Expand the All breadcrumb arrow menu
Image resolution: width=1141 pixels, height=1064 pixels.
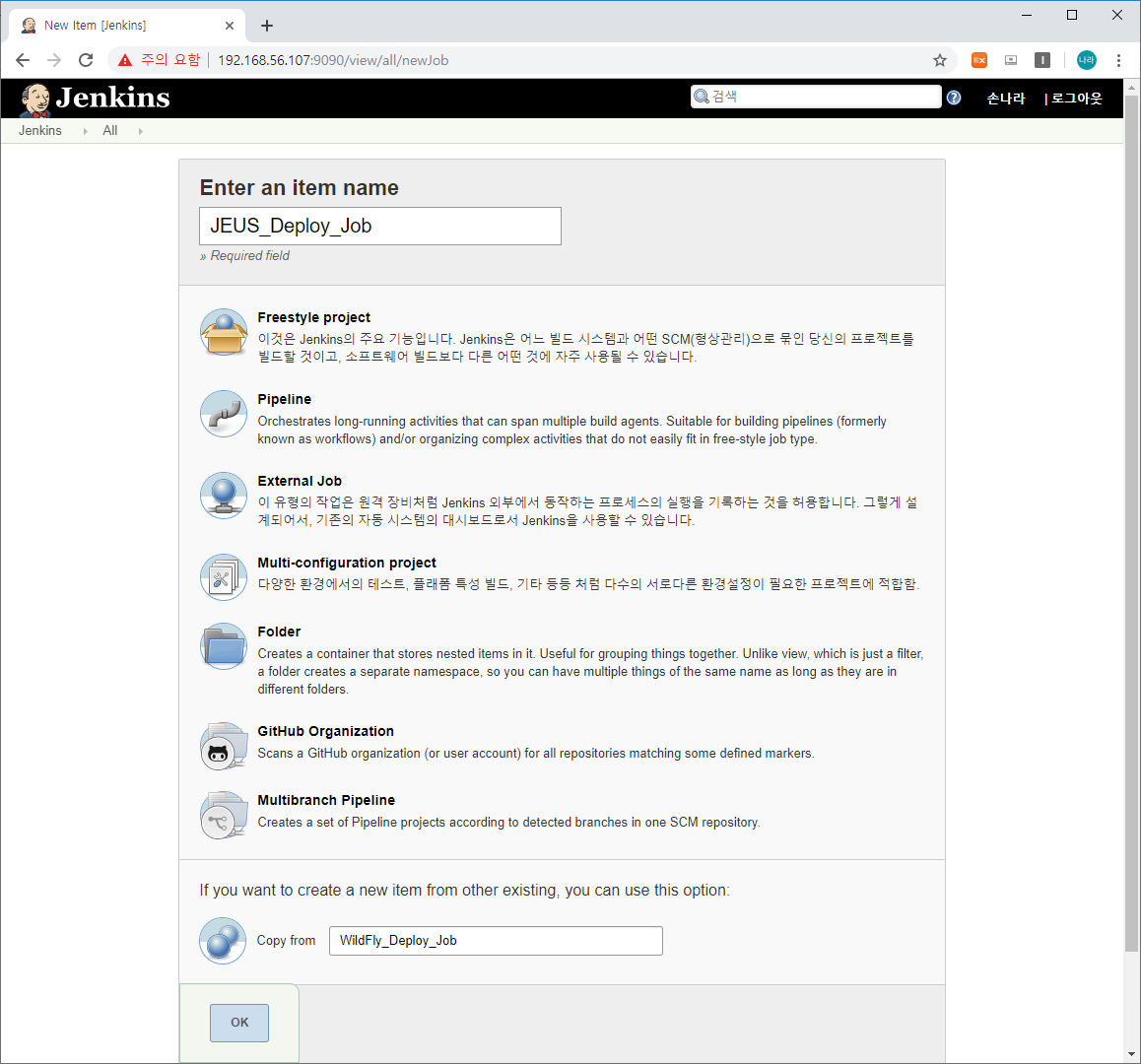tap(140, 131)
